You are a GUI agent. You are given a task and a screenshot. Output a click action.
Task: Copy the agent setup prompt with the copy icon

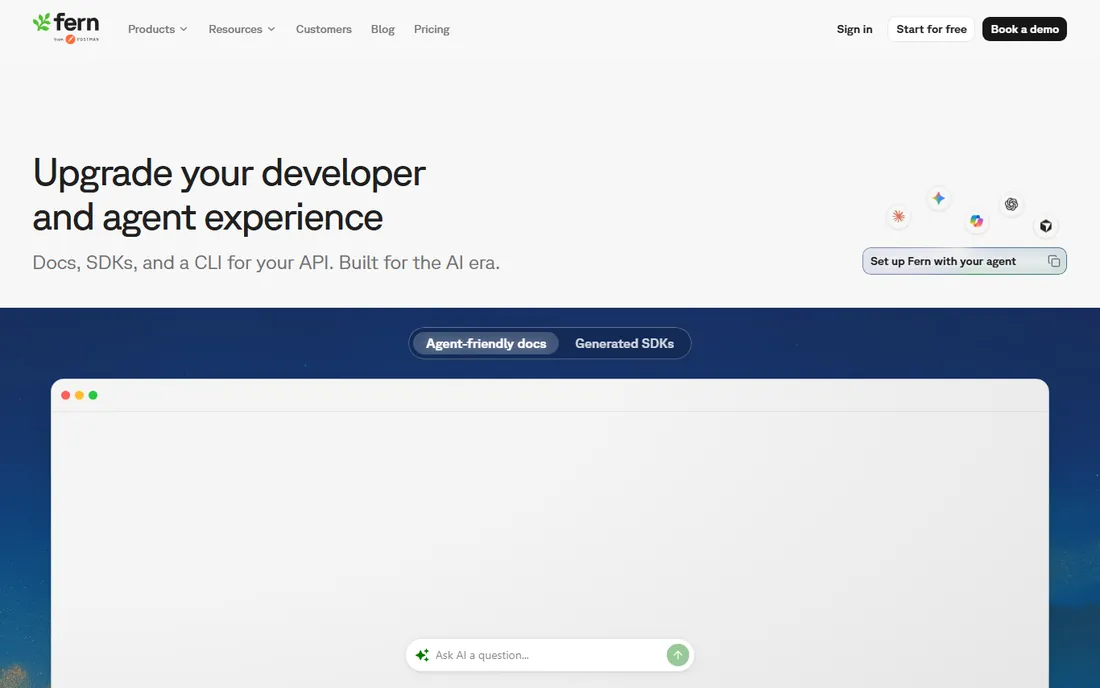1054,261
